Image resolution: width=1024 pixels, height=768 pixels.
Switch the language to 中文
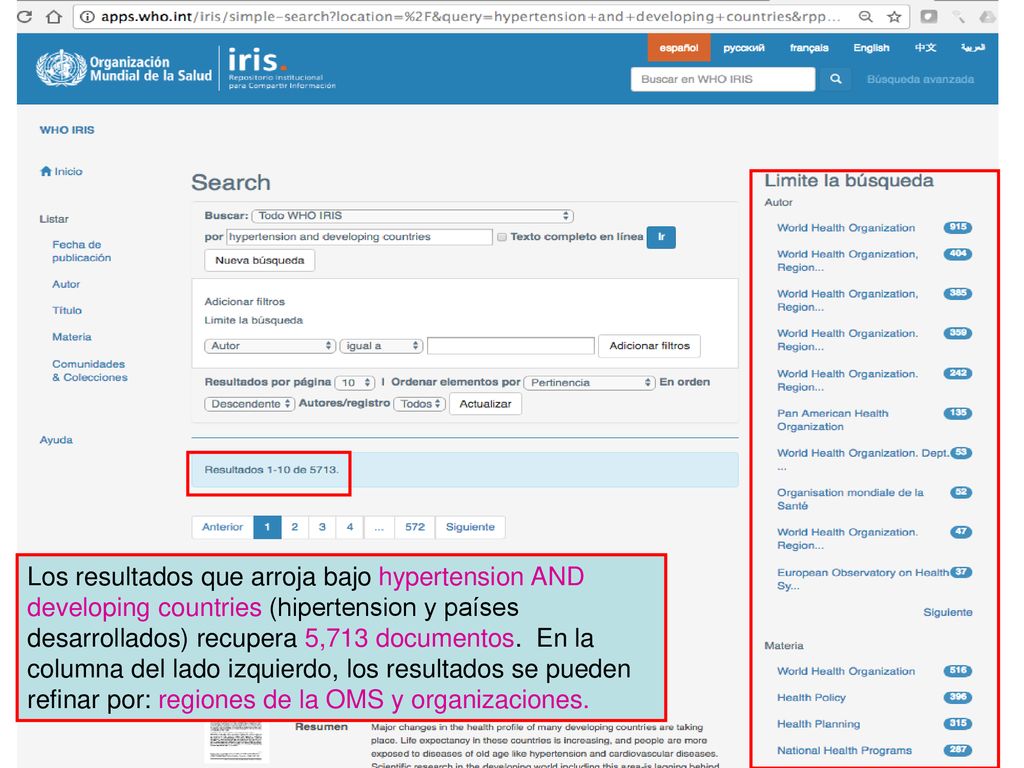point(925,48)
